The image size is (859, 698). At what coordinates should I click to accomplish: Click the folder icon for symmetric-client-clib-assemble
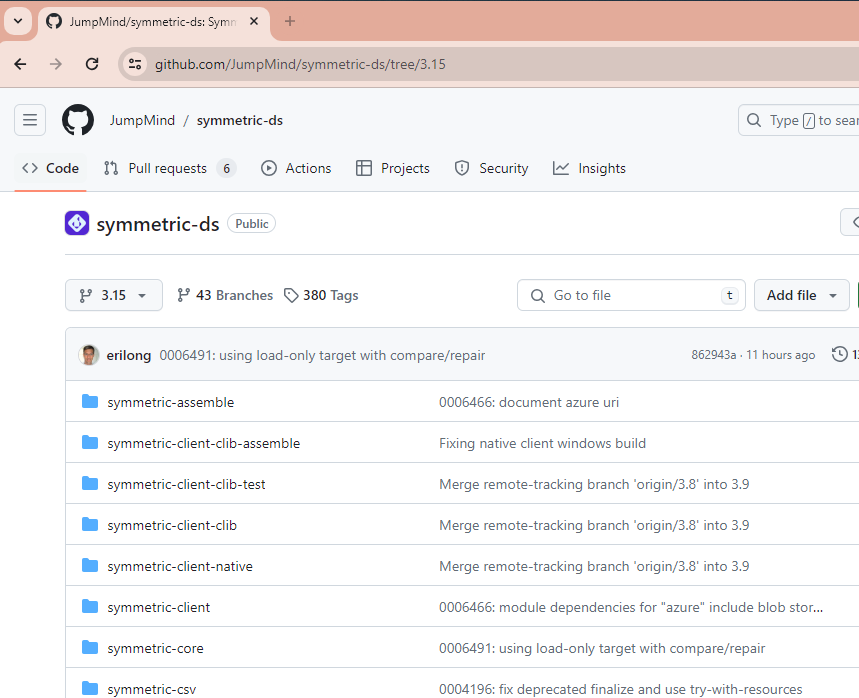[x=90, y=443]
